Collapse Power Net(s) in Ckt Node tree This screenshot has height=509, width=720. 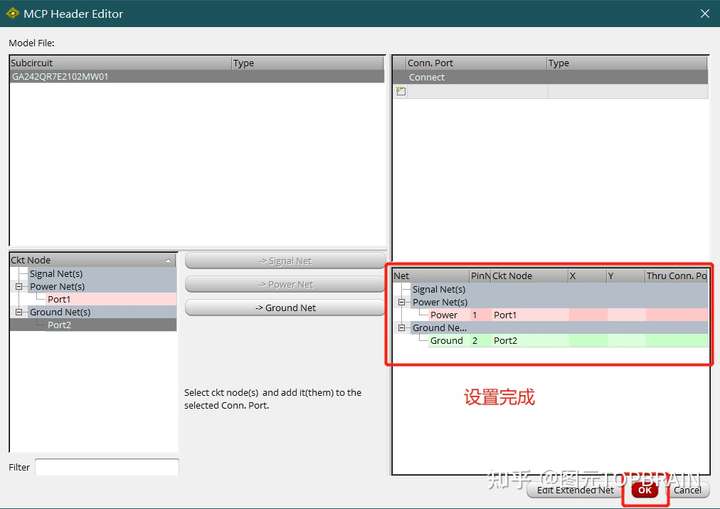coord(19,286)
